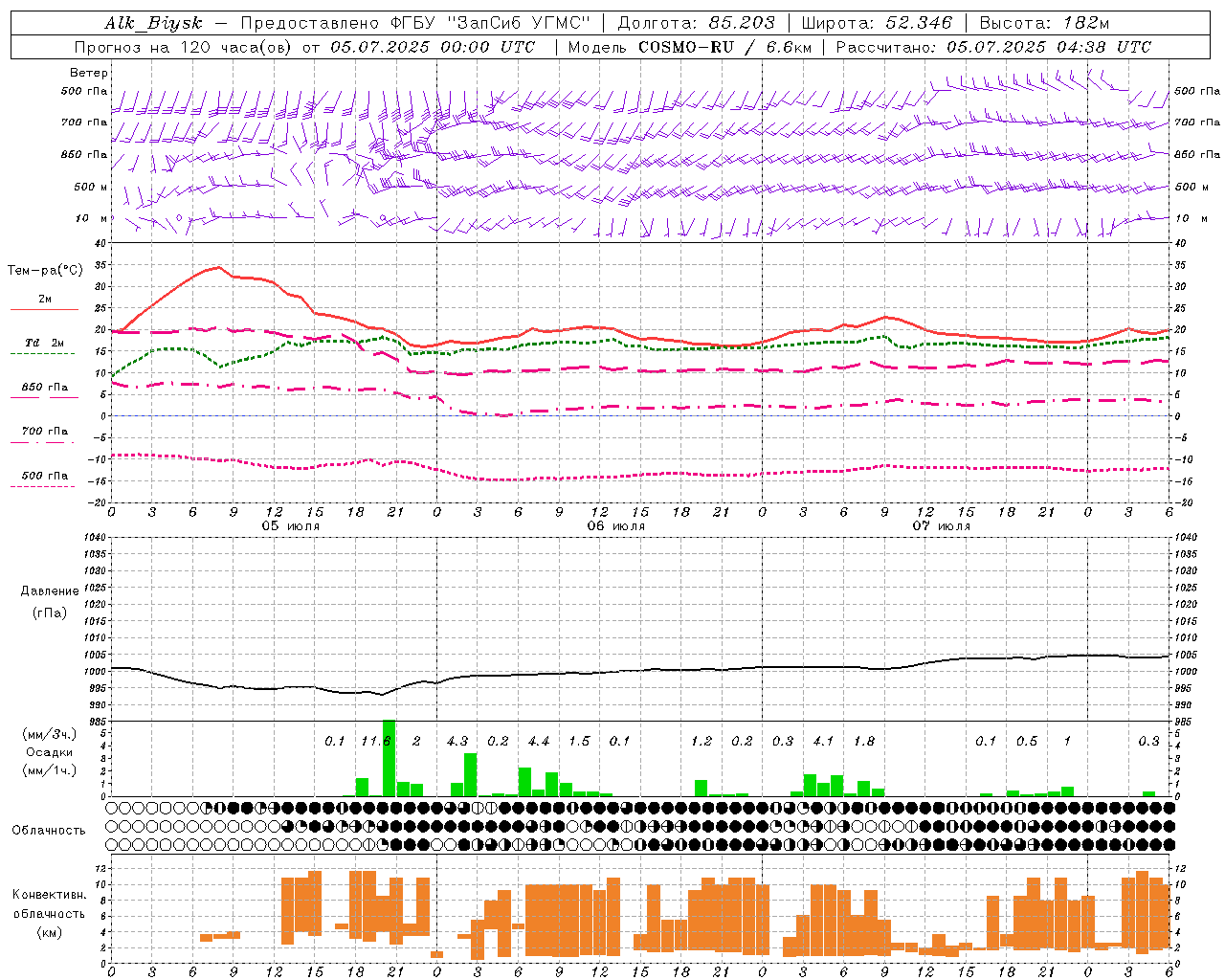Screen dimensions: 1225x980
Task: Click the Облачность panel label
Action: [49, 830]
